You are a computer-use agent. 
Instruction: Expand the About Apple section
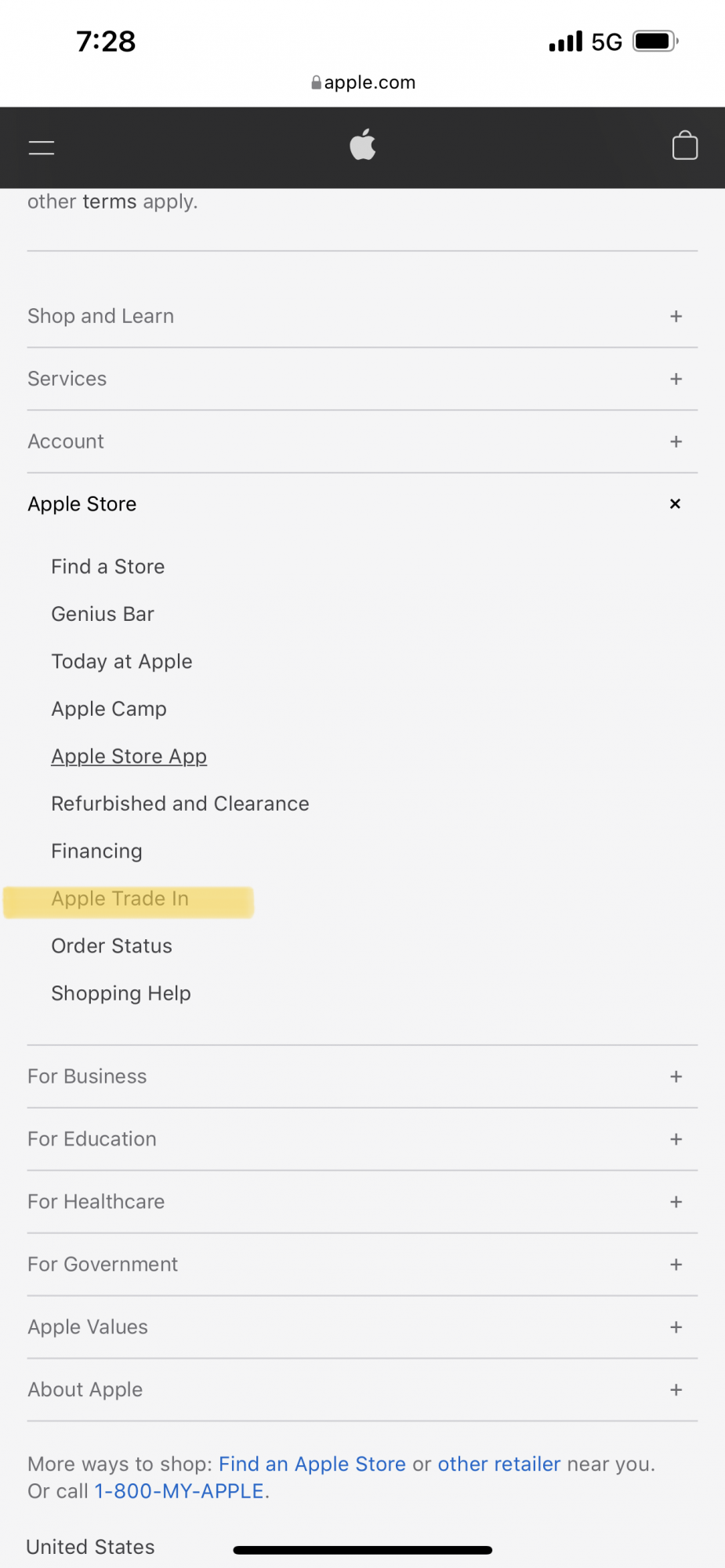pos(676,1390)
